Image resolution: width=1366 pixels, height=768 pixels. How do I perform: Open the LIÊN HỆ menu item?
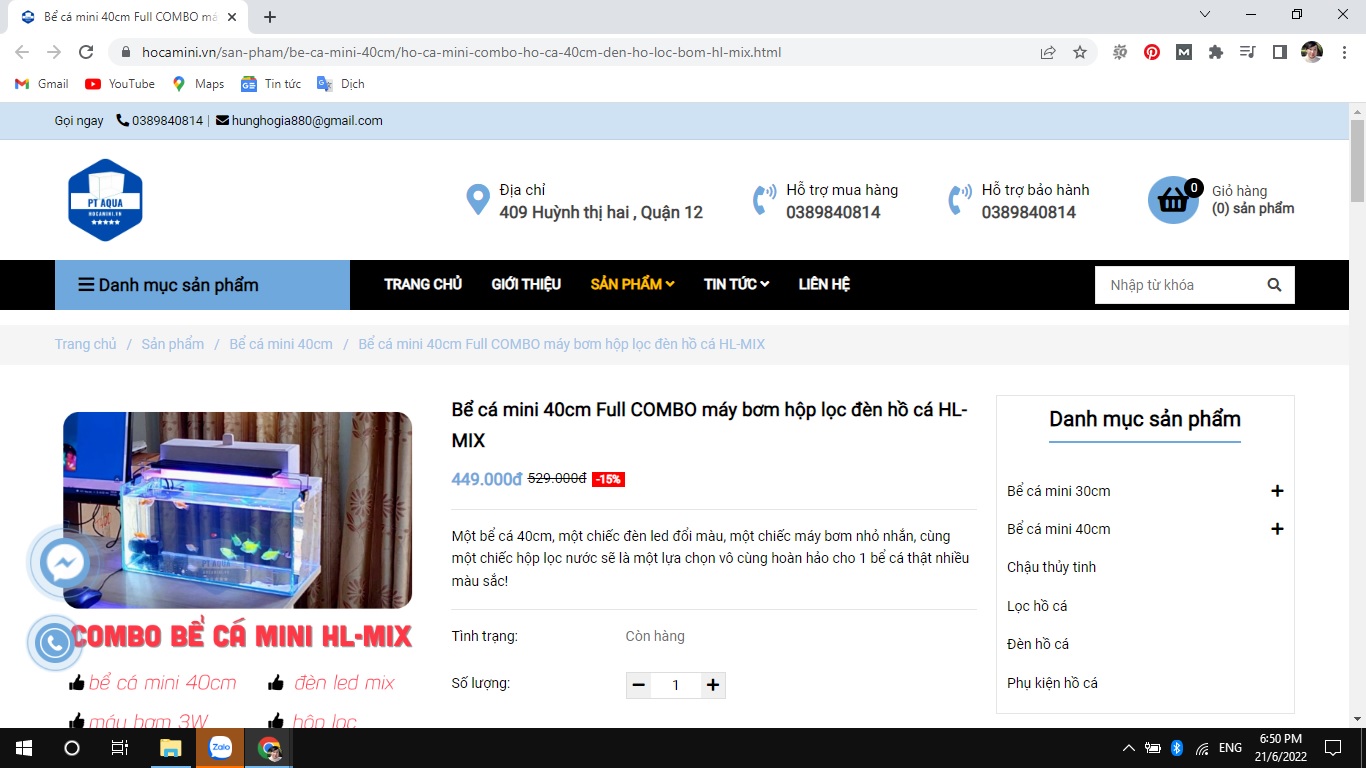[824, 284]
